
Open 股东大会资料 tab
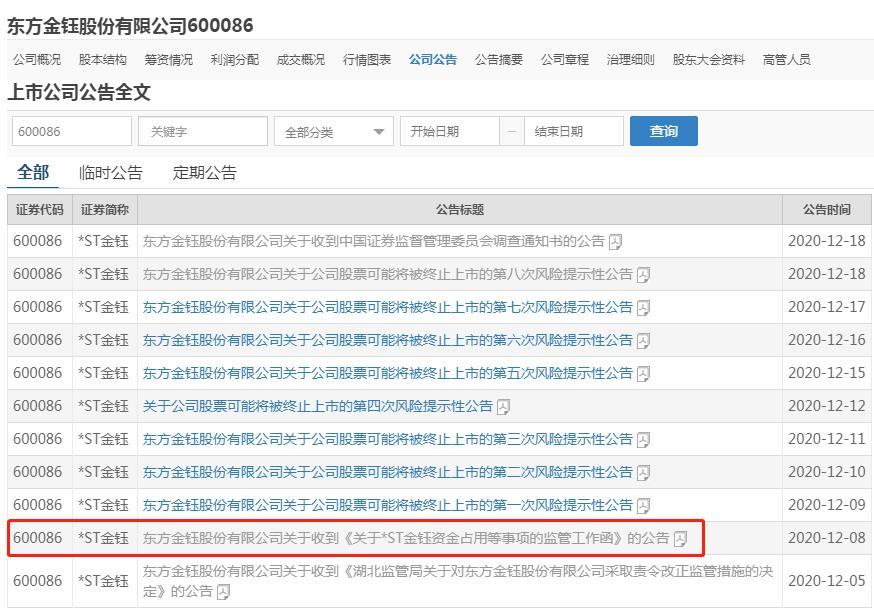tap(708, 60)
